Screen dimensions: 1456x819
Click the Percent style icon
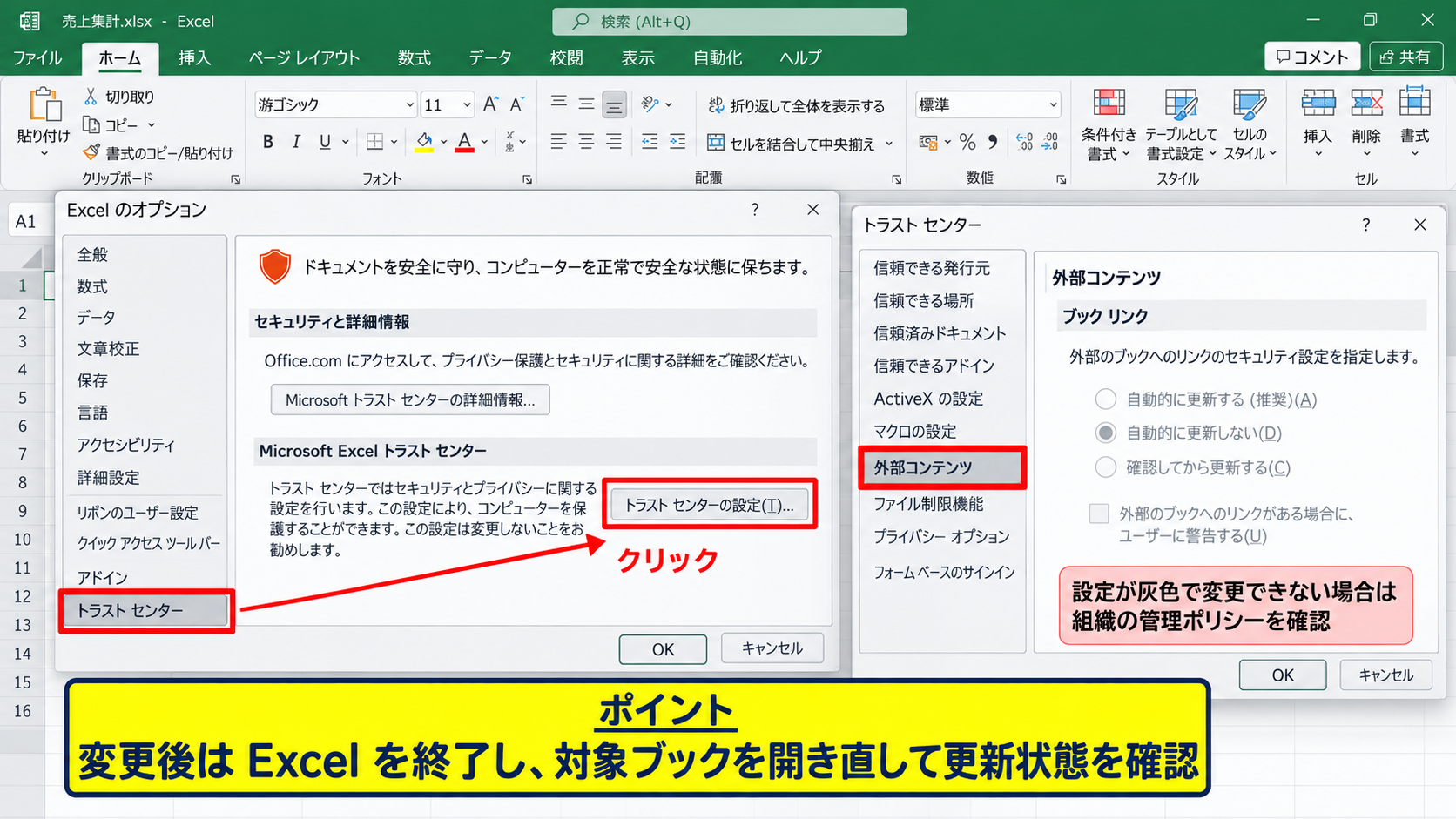(967, 142)
